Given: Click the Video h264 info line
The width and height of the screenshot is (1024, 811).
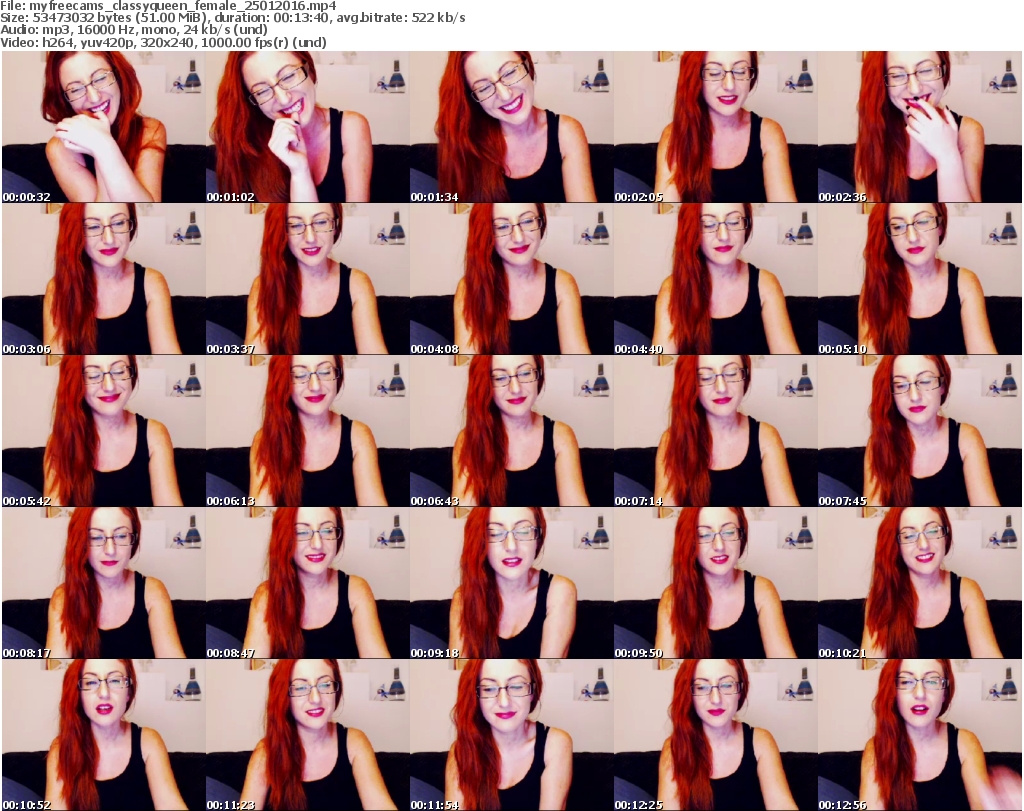Looking at the screenshot, I should coord(163,42).
